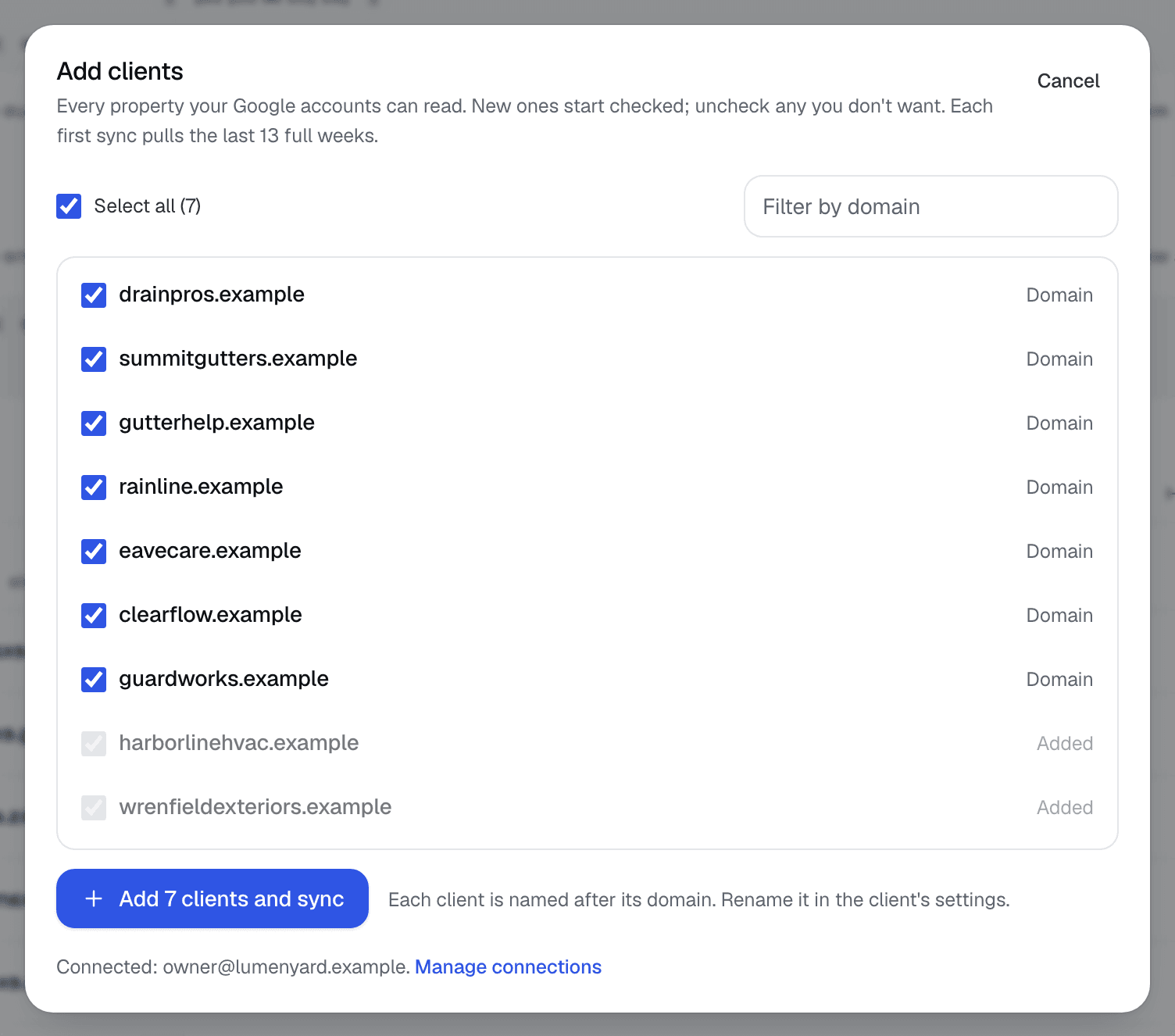The width and height of the screenshot is (1175, 1036).
Task: Click the harborlinehvac.example row text
Action: coord(239,743)
